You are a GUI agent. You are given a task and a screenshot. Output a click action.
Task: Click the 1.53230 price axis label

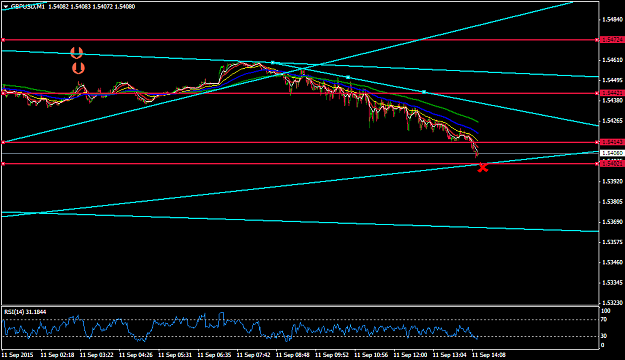click(612, 303)
